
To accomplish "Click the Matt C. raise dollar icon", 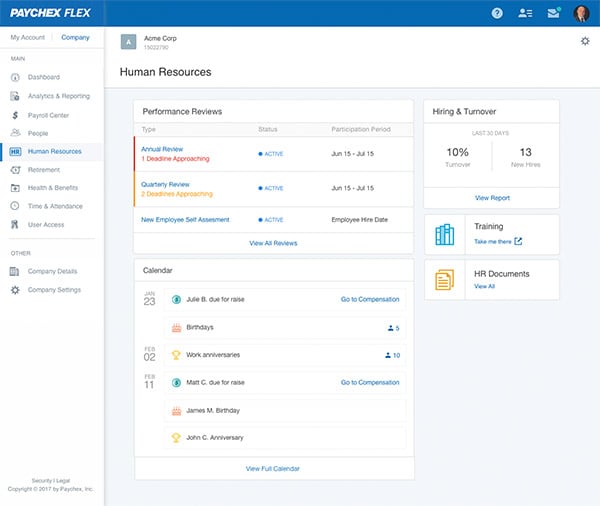I will [x=176, y=382].
